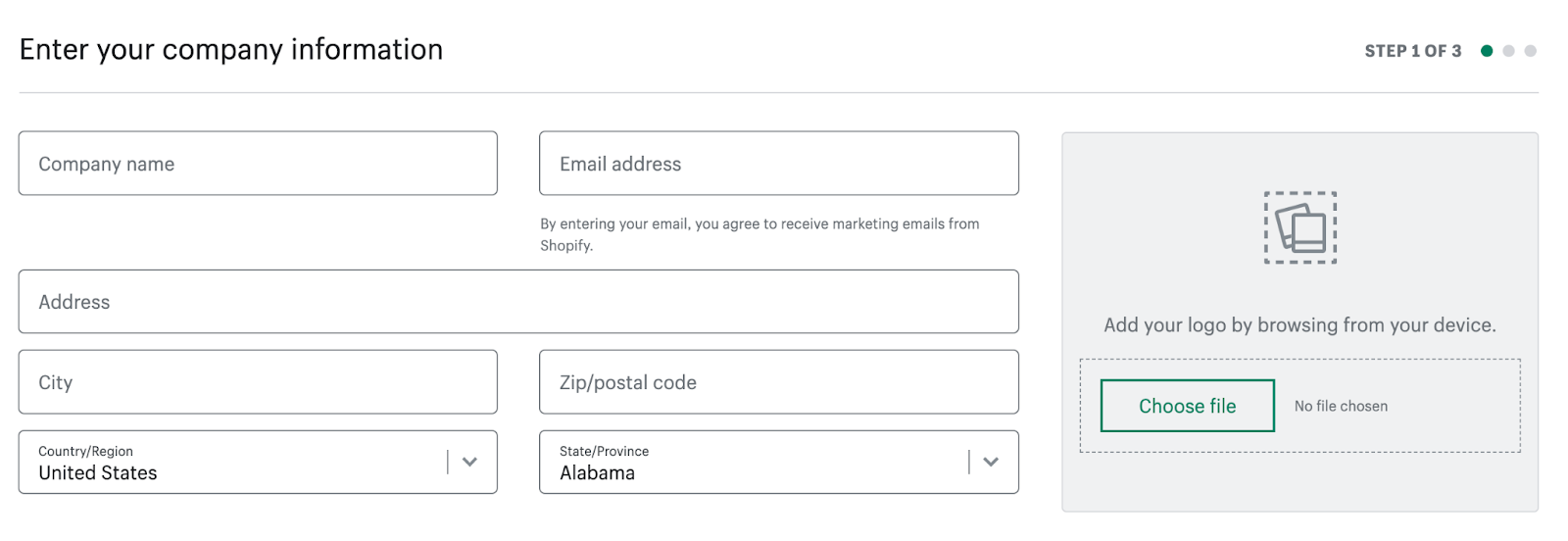The height and width of the screenshot is (541, 1568).
Task: Focus the City text field
Action: pos(258,382)
